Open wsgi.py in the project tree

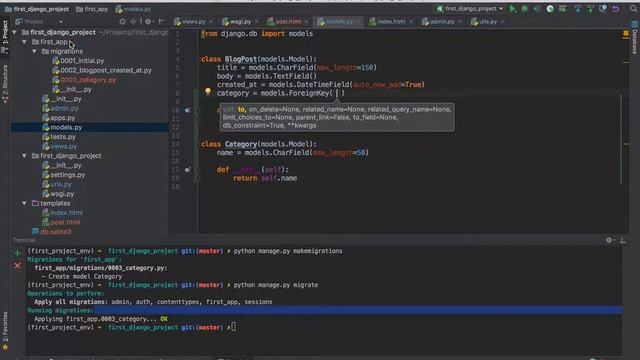point(58,194)
